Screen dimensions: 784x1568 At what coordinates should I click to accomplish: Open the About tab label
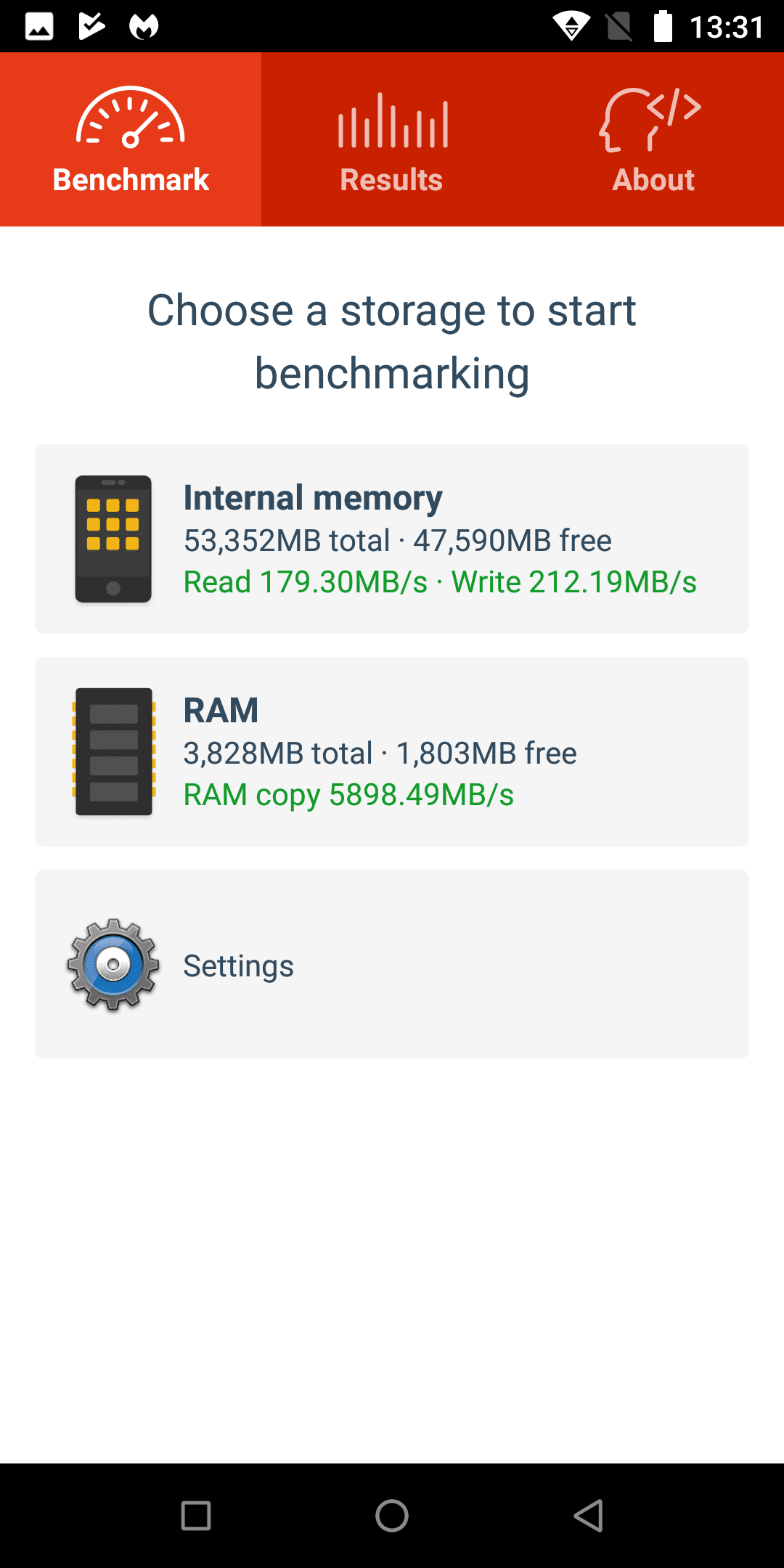click(x=653, y=180)
